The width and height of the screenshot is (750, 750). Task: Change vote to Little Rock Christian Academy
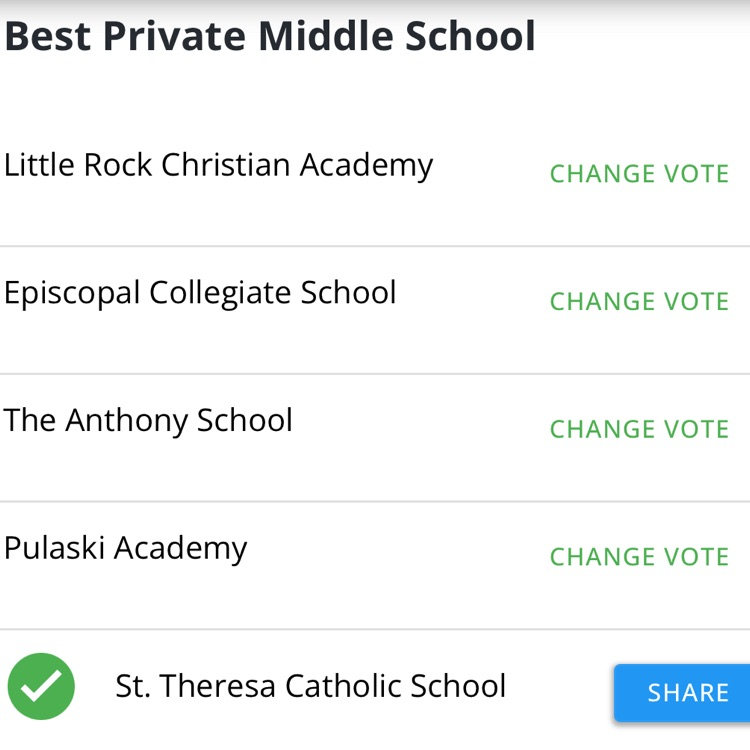(639, 174)
